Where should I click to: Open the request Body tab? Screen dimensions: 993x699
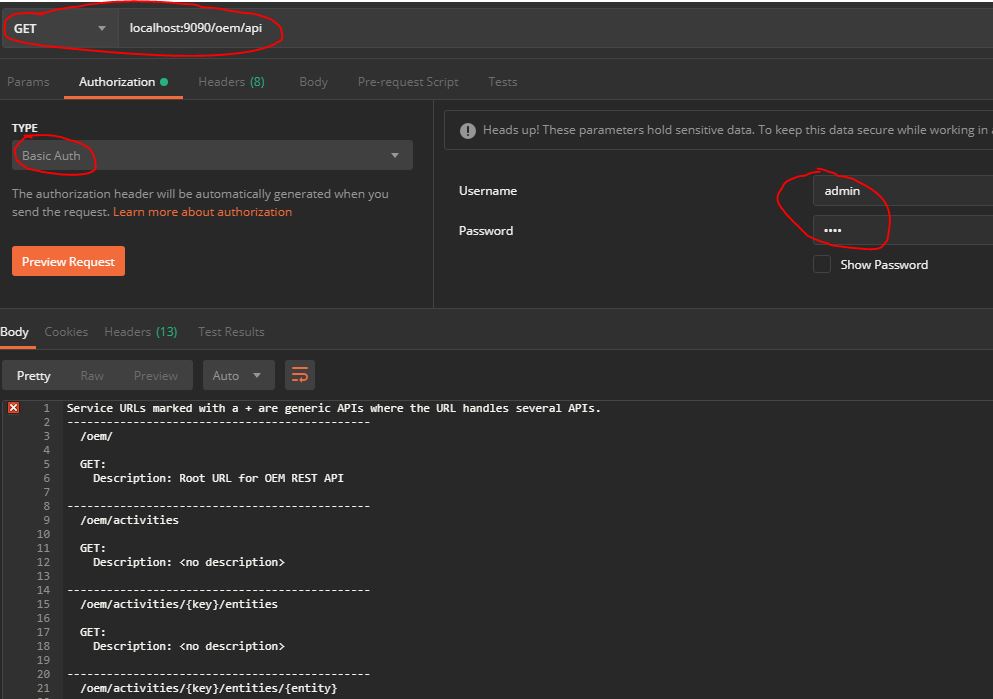(313, 82)
